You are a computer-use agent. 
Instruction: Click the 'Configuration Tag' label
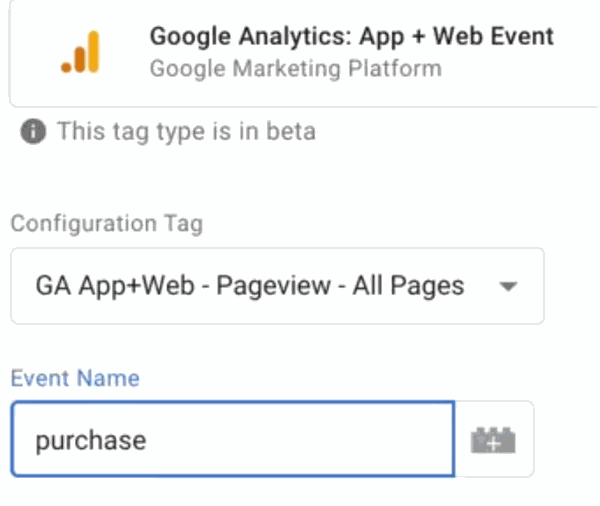coord(106,223)
